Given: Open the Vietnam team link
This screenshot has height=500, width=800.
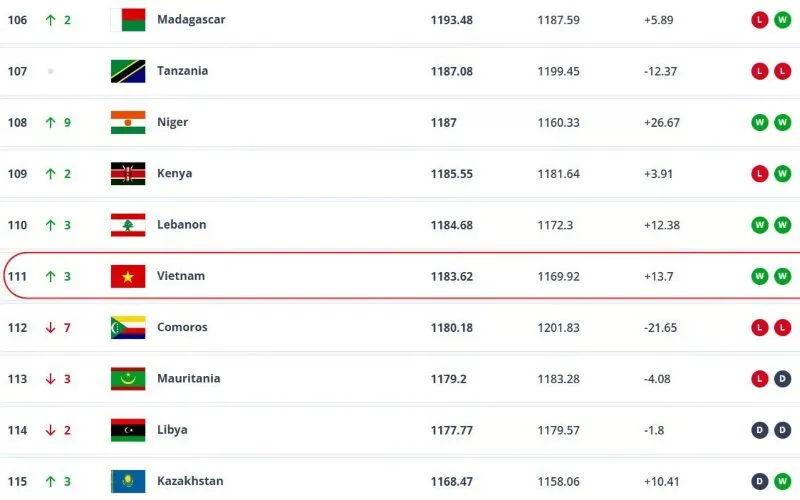Looking at the screenshot, I should click(181, 276).
